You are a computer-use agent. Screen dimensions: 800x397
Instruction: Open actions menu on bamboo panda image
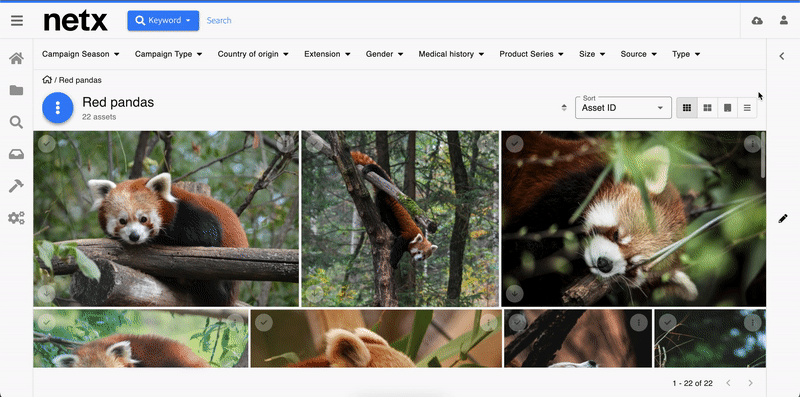point(753,144)
